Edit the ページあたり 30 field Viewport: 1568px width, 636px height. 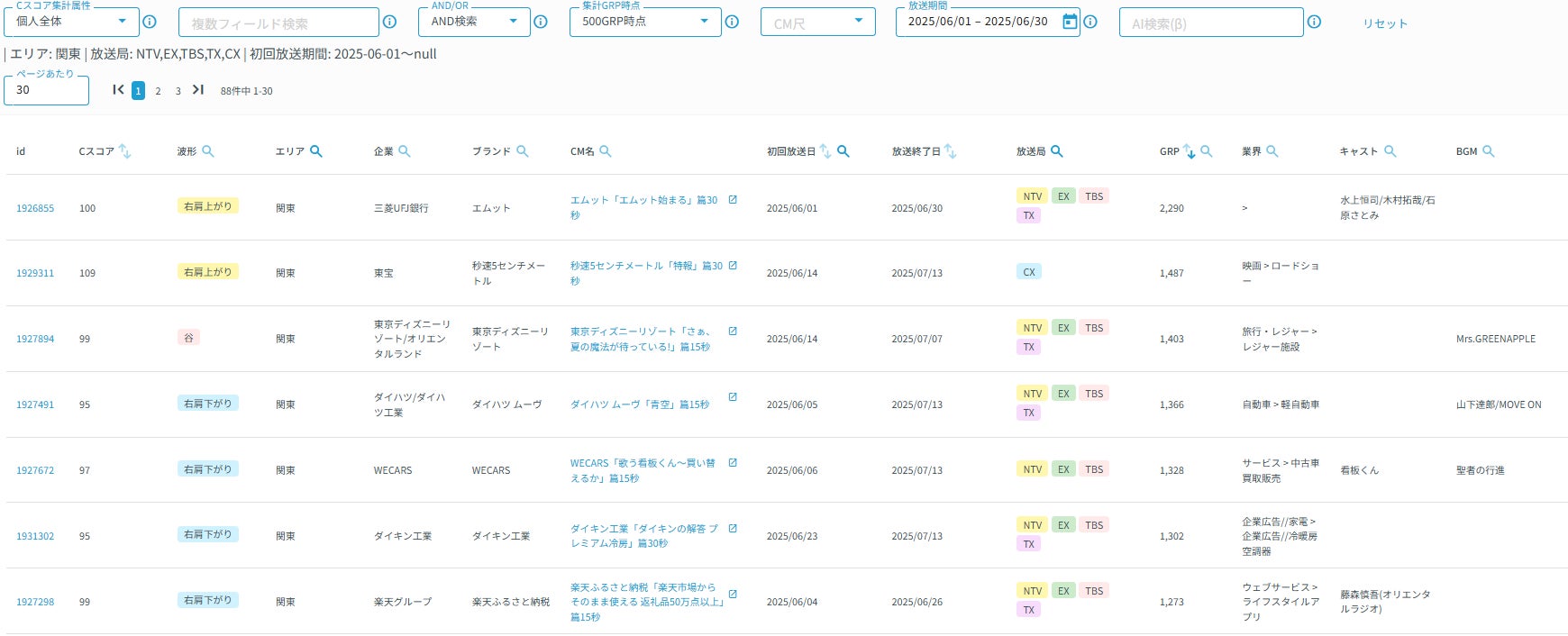coord(46,90)
